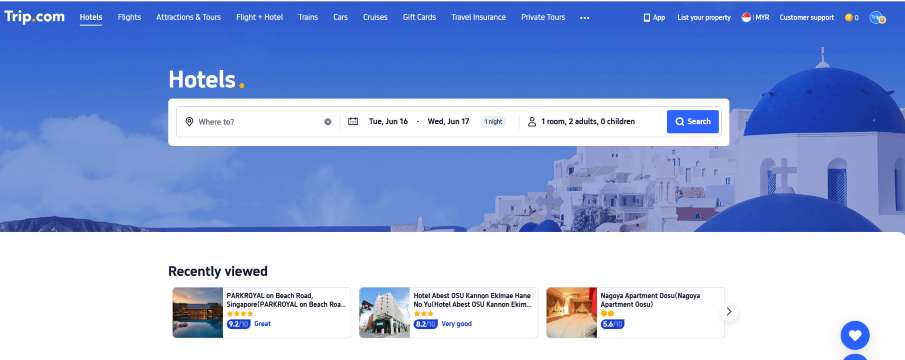Open Hotel Abest OSU Kannon Ekimae title

pos(473,300)
